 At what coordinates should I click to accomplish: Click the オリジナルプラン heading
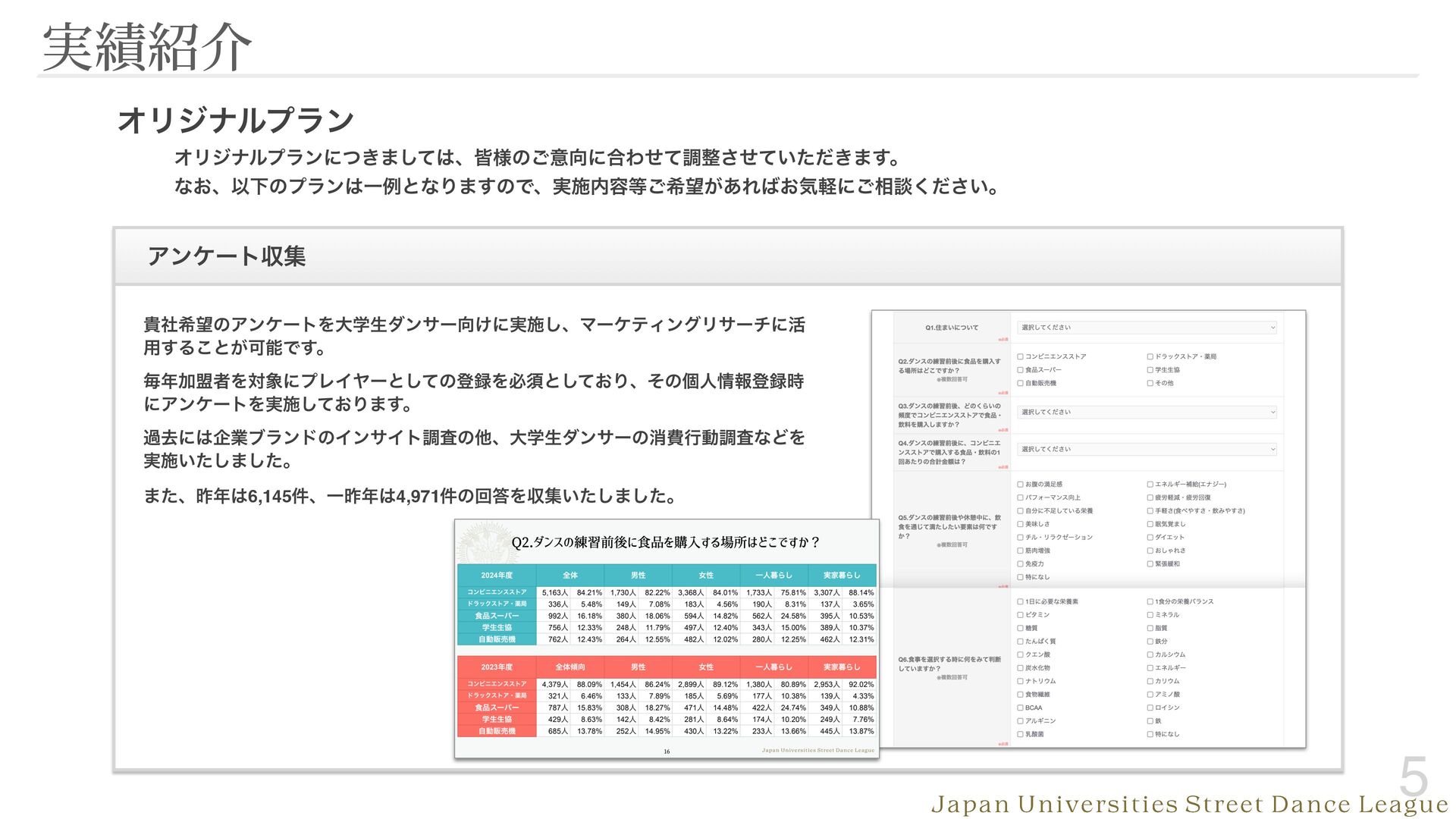pyautogui.click(x=236, y=121)
